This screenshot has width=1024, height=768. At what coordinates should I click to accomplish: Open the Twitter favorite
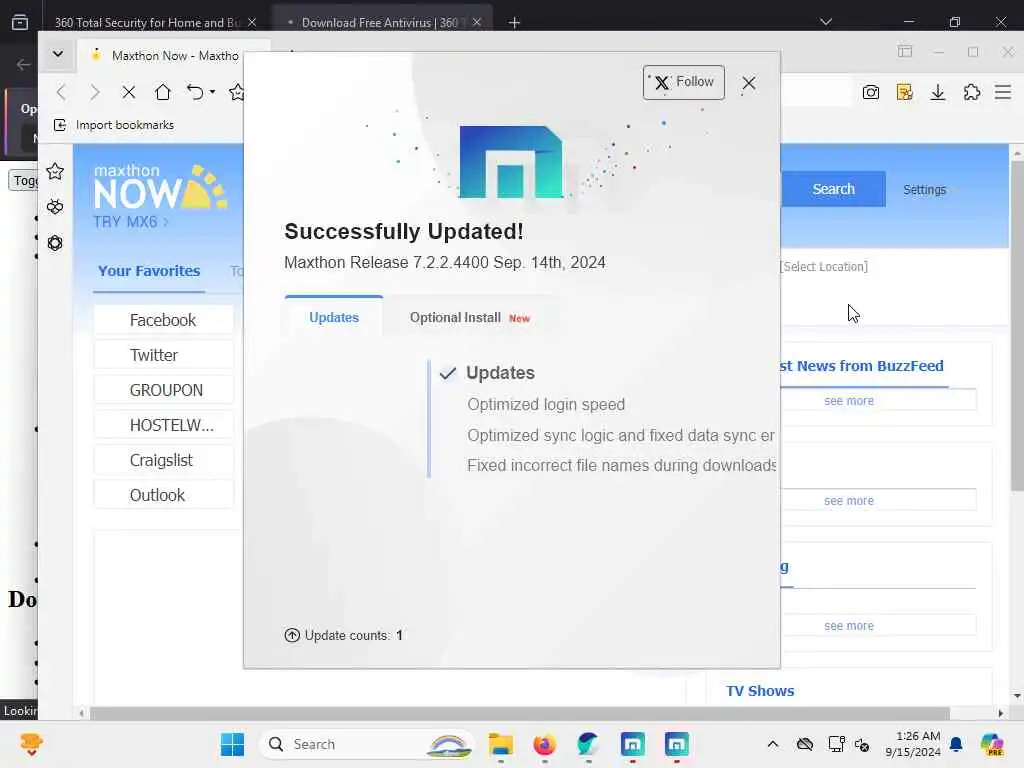163,355
